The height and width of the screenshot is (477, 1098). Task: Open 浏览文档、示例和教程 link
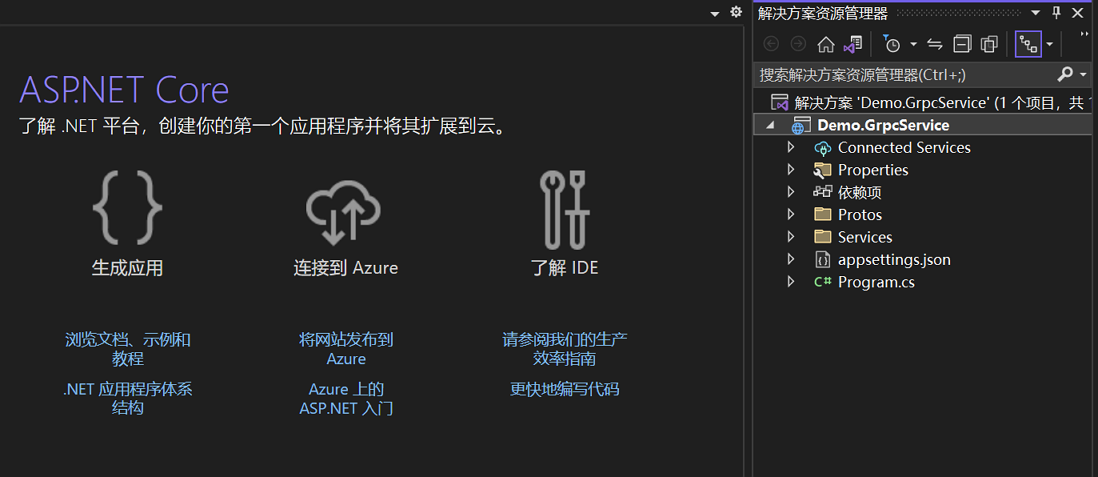127,350
